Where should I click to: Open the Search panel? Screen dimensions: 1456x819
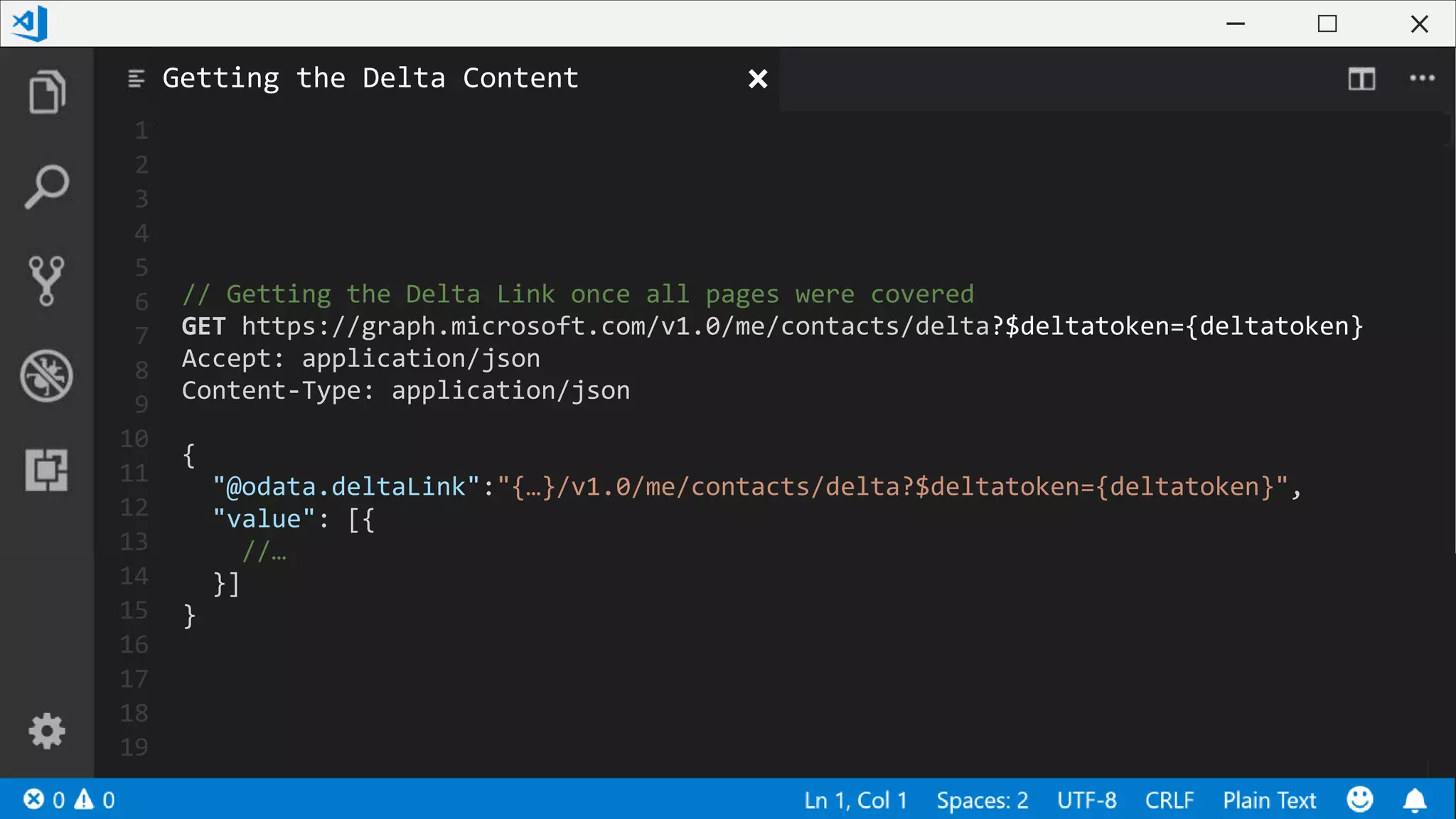click(47, 186)
